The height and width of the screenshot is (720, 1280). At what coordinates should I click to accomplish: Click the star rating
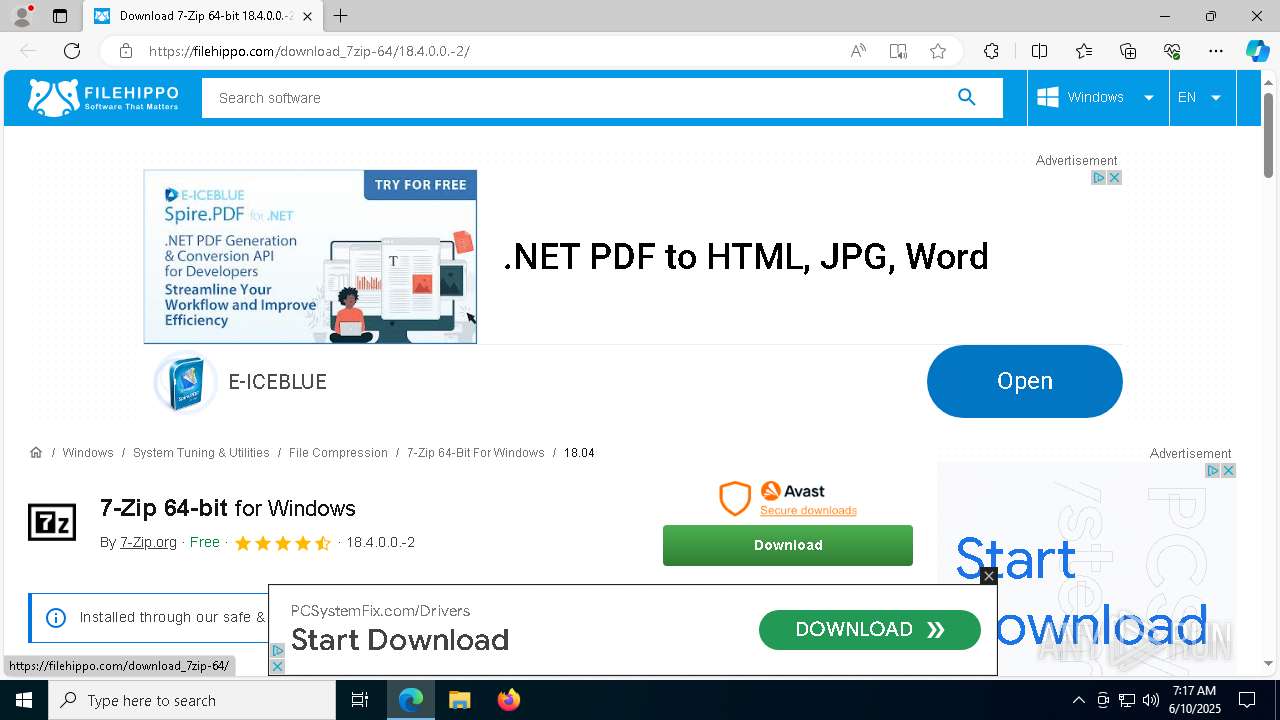point(282,543)
